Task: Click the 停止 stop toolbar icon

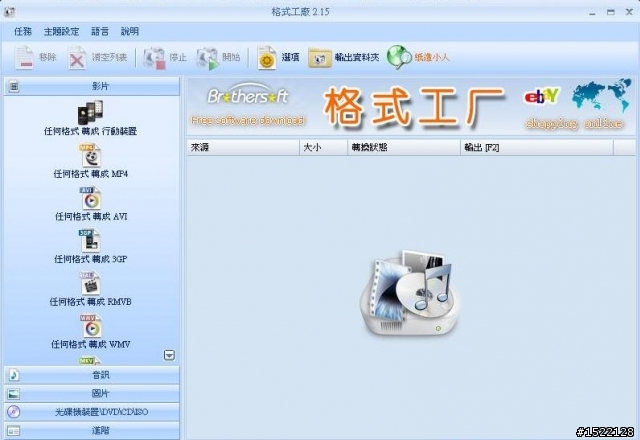Action: pyautogui.click(x=154, y=58)
